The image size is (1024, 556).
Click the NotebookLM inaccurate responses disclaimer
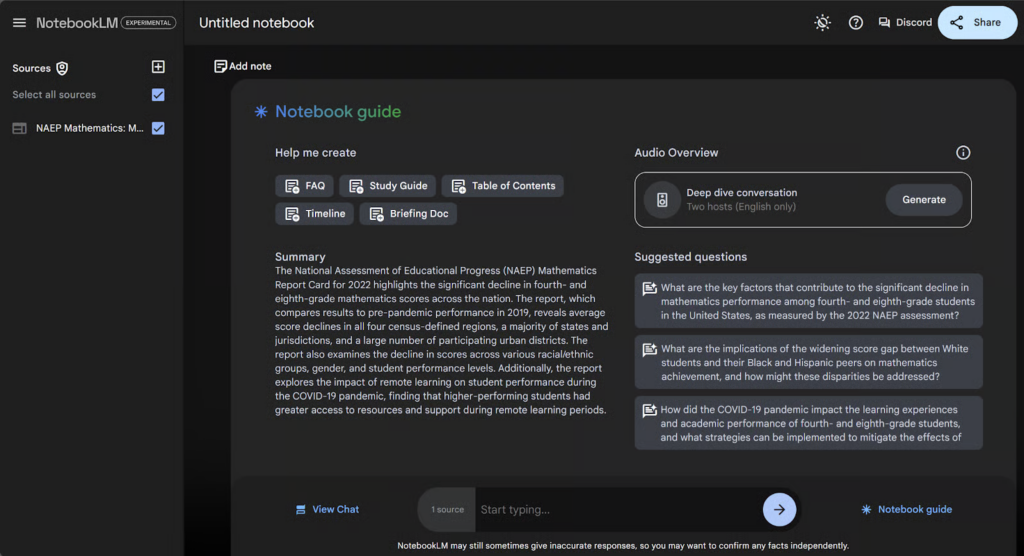point(622,546)
